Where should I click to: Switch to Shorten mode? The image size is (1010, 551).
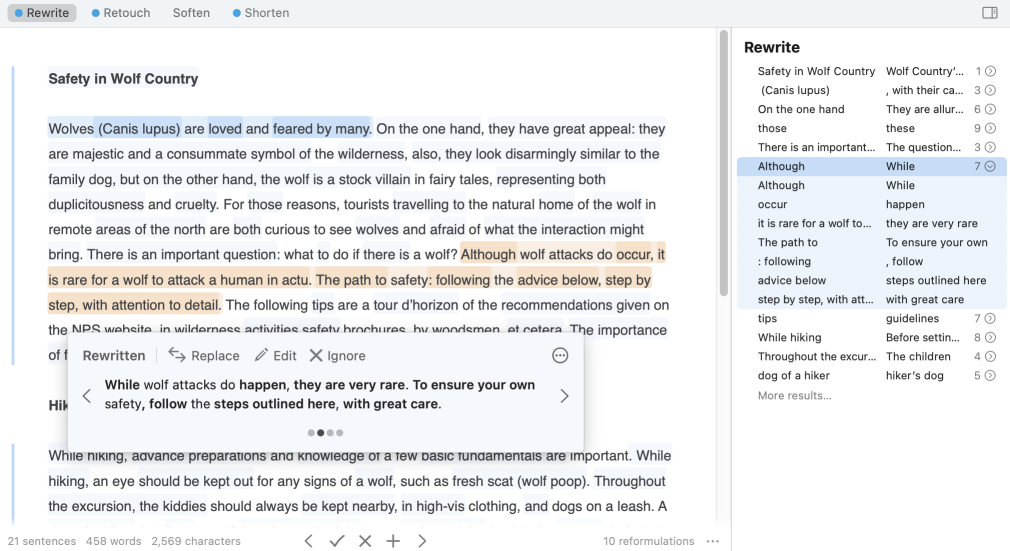[260, 13]
